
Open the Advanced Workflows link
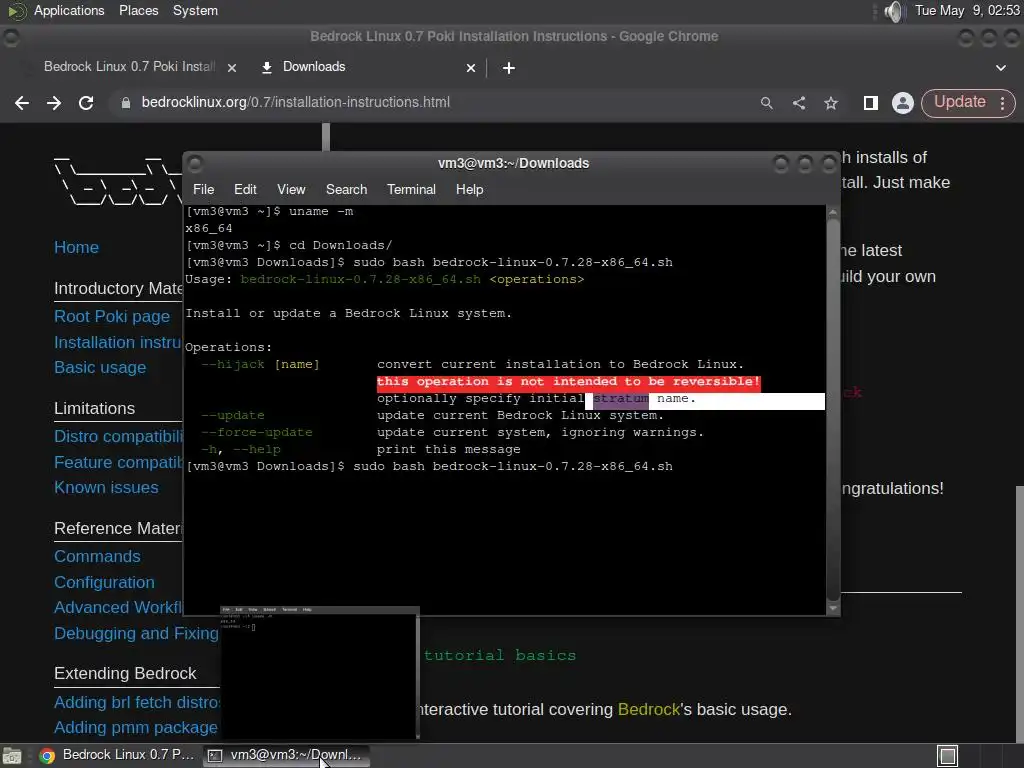click(118, 607)
